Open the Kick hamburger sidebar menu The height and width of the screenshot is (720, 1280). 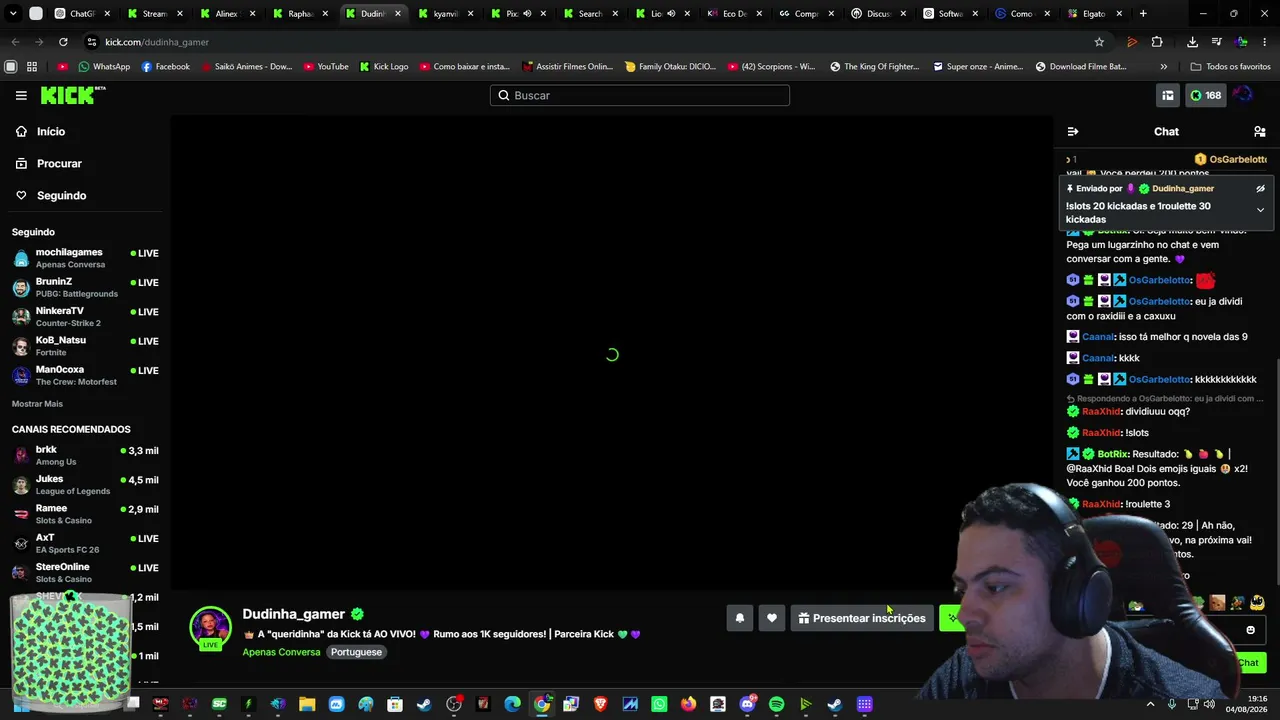click(21, 95)
